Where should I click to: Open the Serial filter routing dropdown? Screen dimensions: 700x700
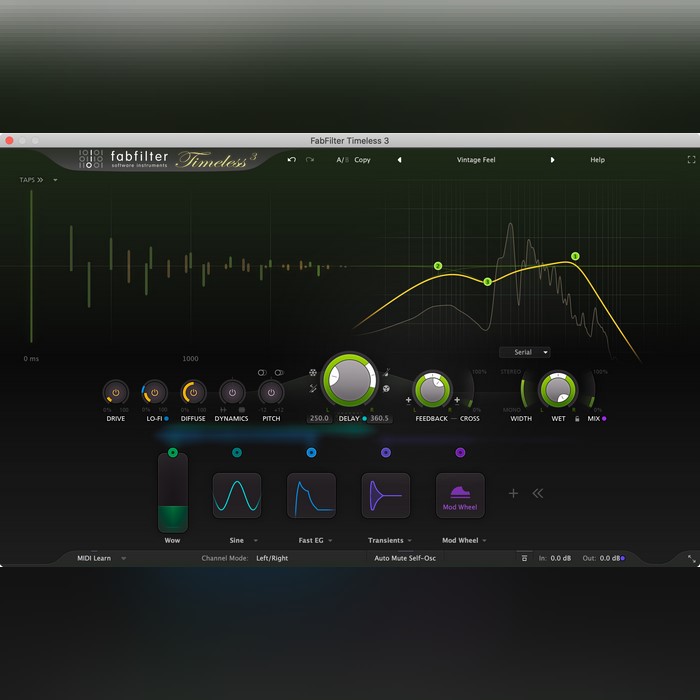pyautogui.click(x=525, y=352)
